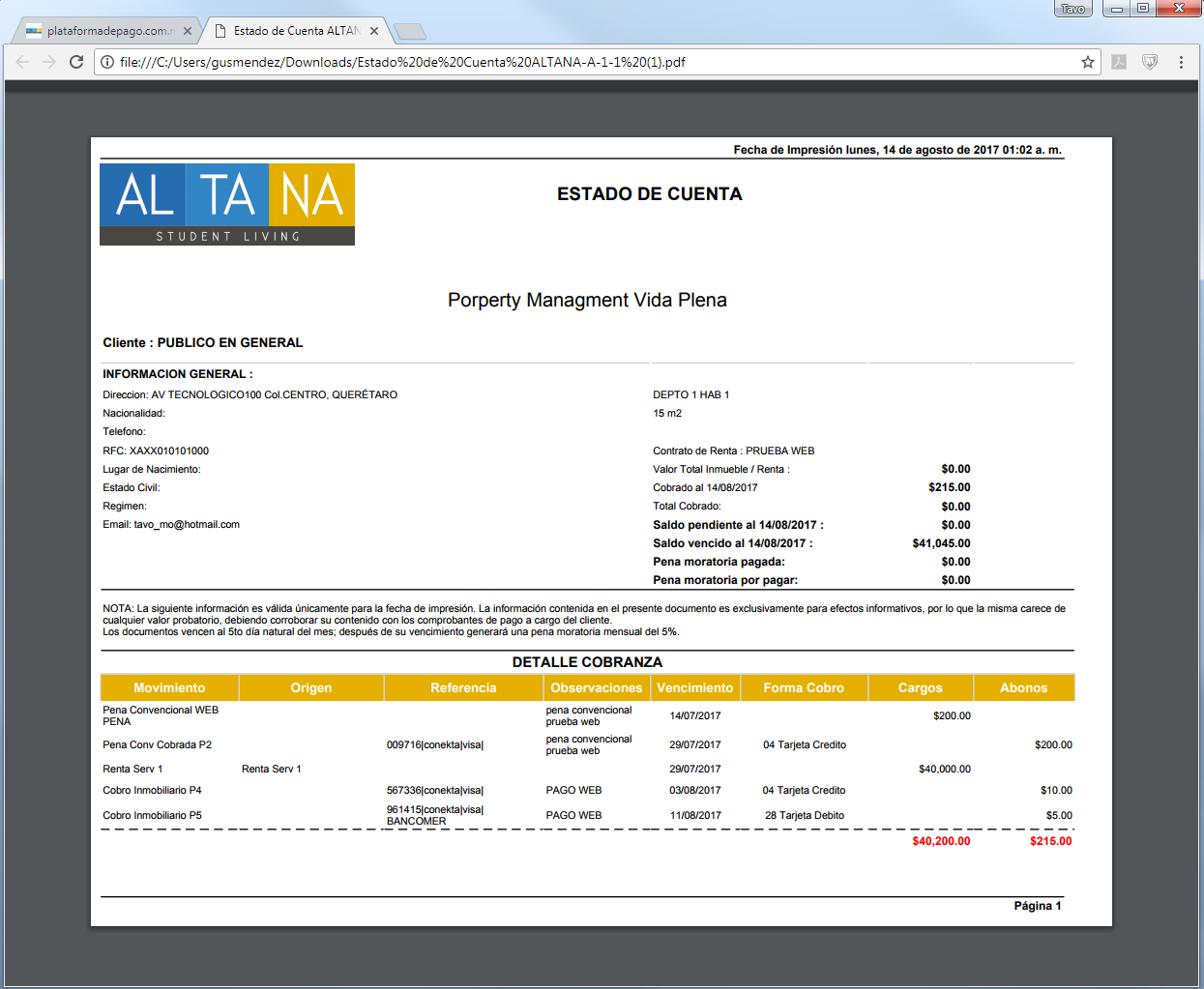The image size is (1204, 989).
Task: Open a new browser tab
Action: [x=410, y=32]
